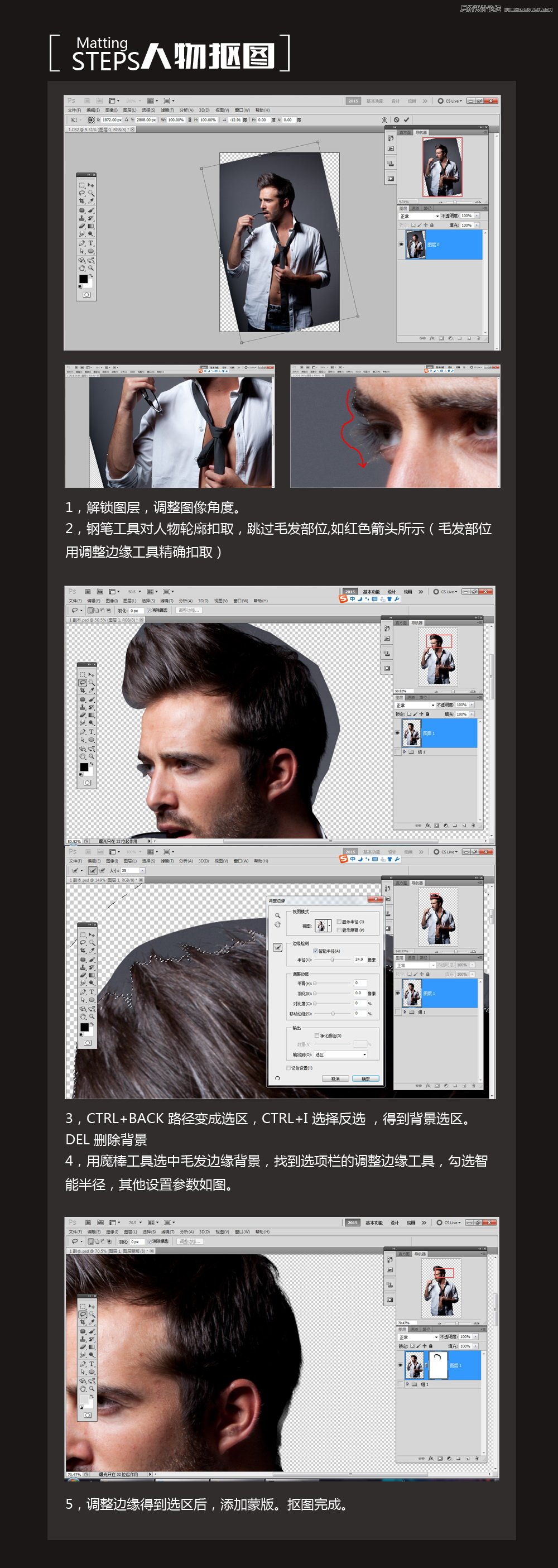Screen dimensions: 558x1568
Task: Select the Pen tool in the 1.CR2 window toolbox
Action: (x=82, y=243)
